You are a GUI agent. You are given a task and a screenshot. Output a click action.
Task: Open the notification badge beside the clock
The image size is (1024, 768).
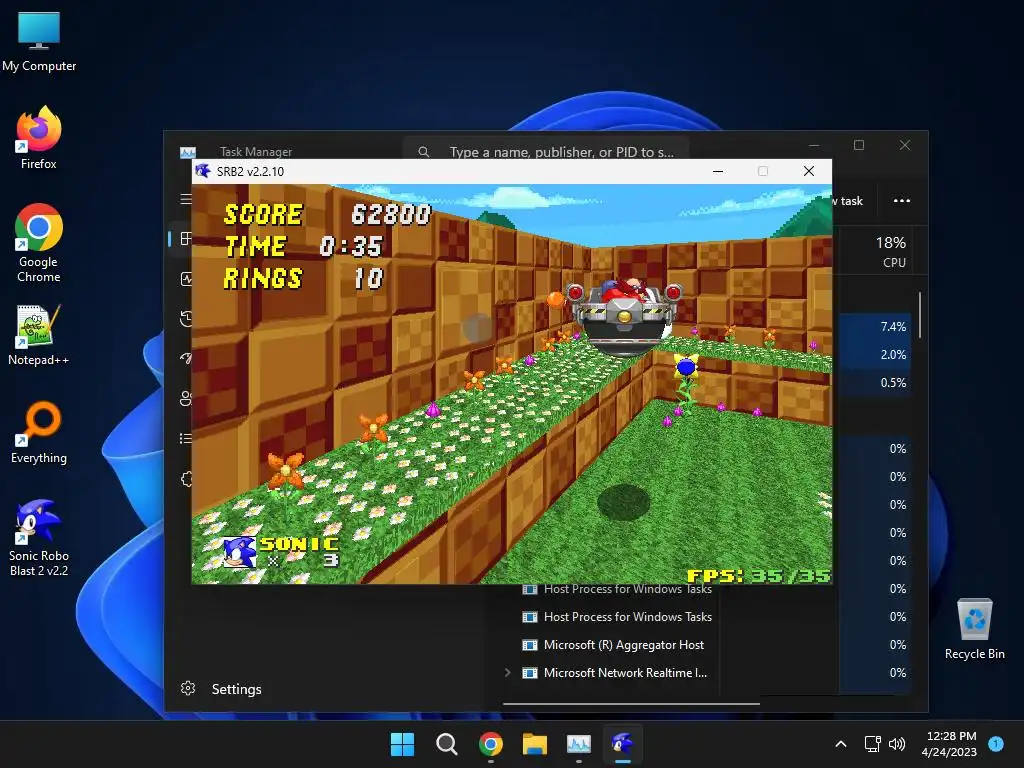(996, 743)
